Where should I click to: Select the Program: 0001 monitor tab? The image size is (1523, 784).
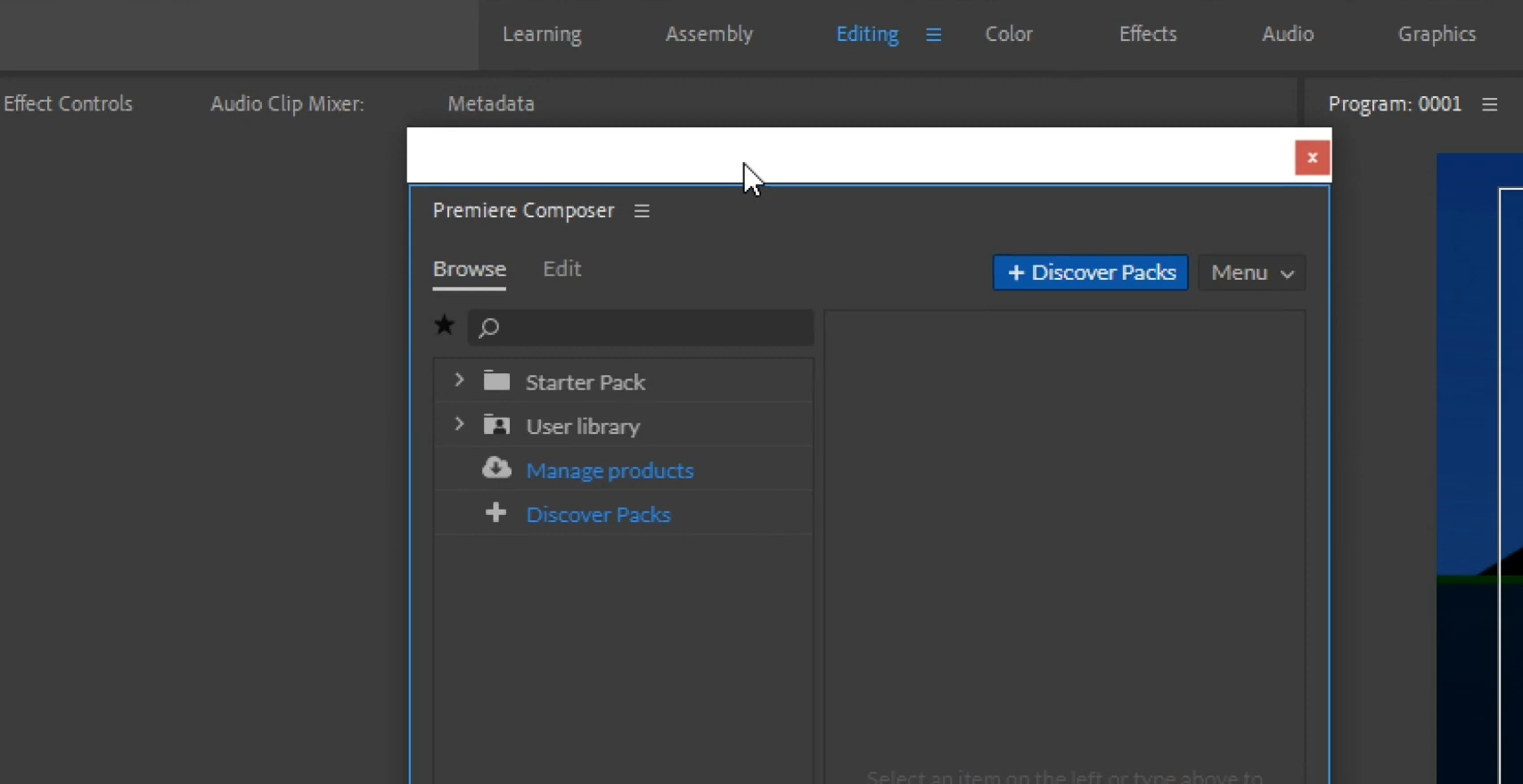[1395, 103]
